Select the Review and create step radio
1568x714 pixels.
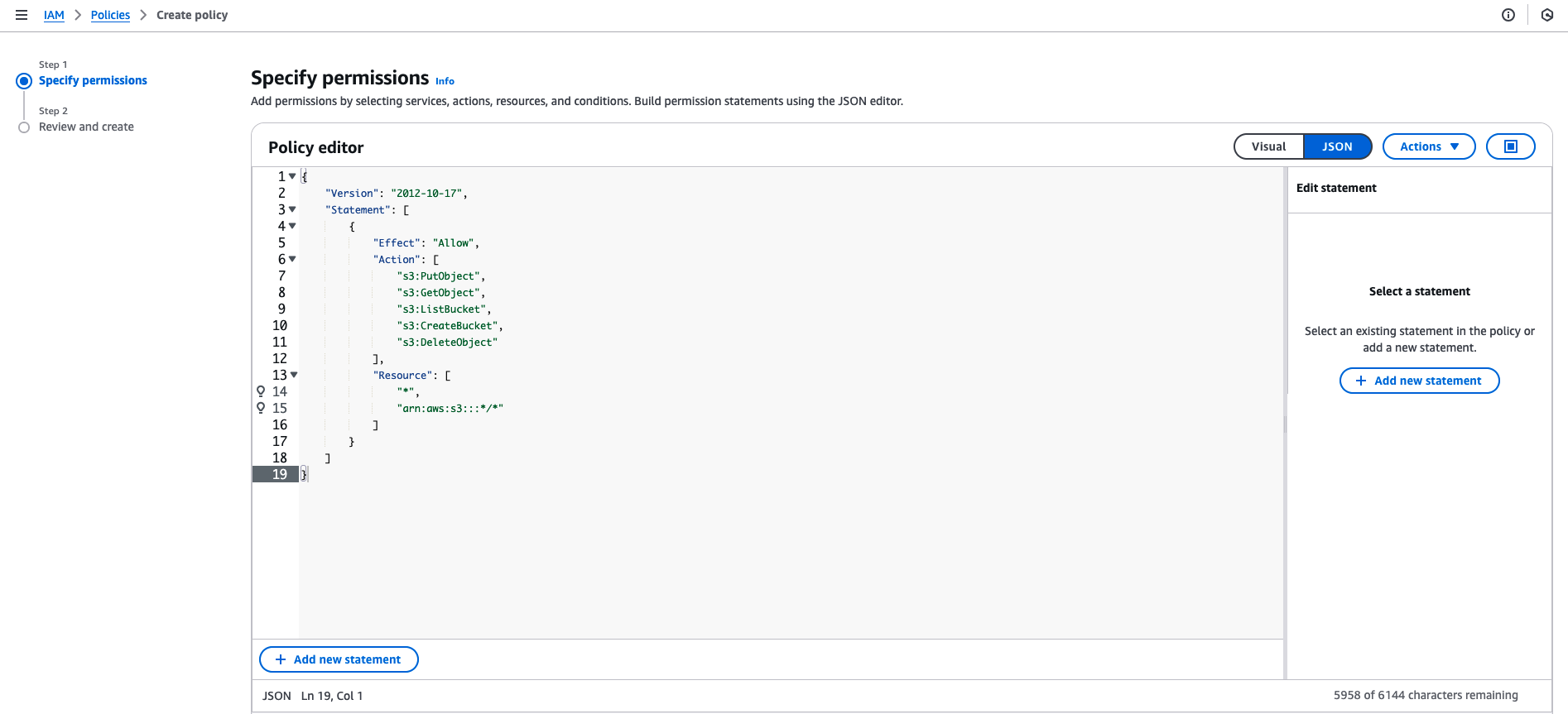[x=24, y=127]
